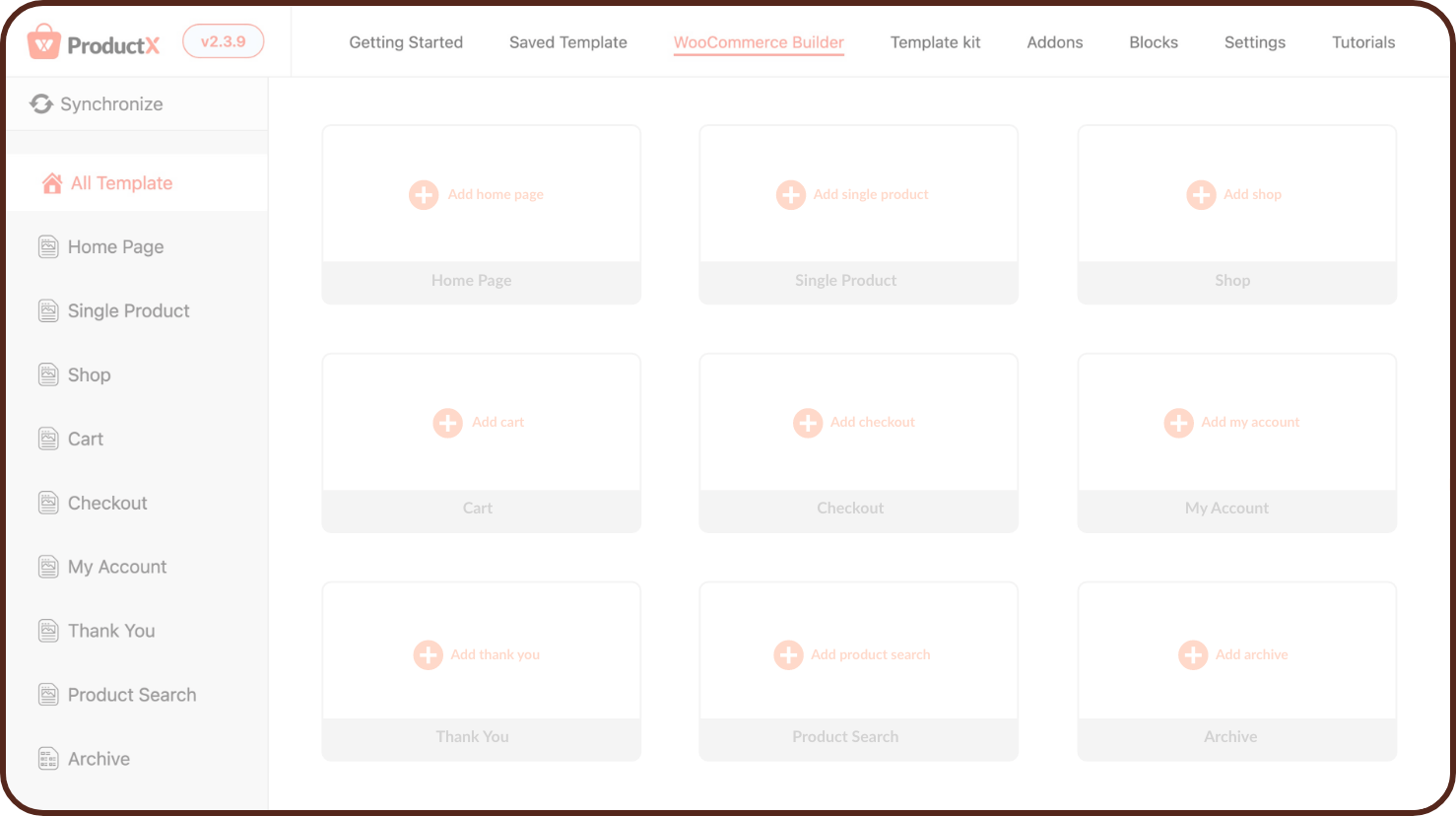The width and height of the screenshot is (1456, 816).
Task: Click the Add cart link
Action: 497,422
